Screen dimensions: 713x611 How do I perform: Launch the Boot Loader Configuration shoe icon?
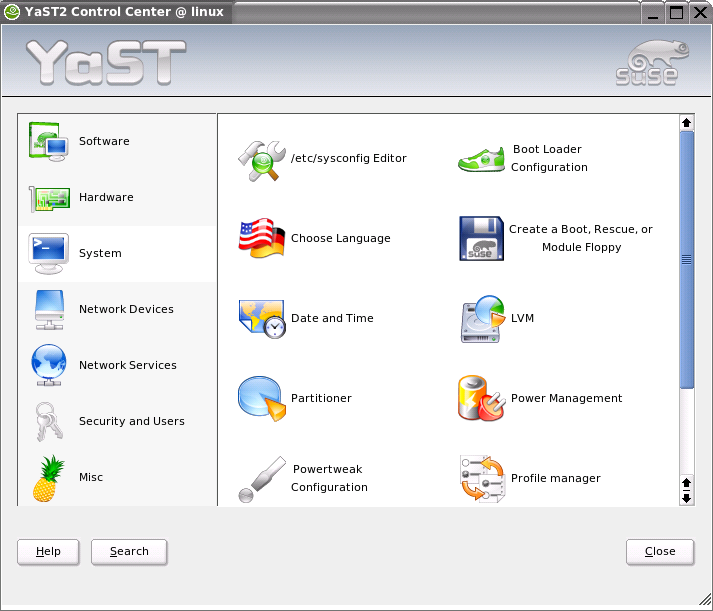pos(481,159)
